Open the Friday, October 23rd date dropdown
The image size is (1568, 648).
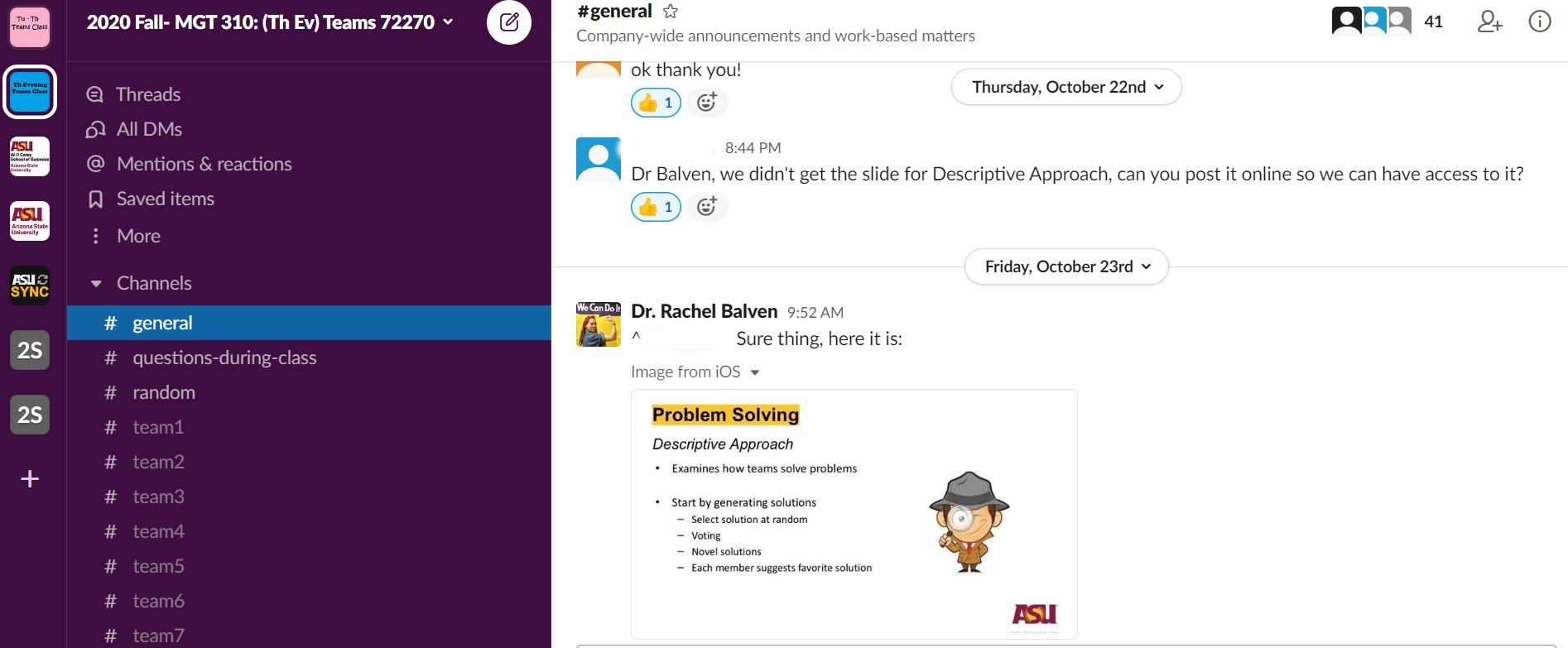(1066, 266)
